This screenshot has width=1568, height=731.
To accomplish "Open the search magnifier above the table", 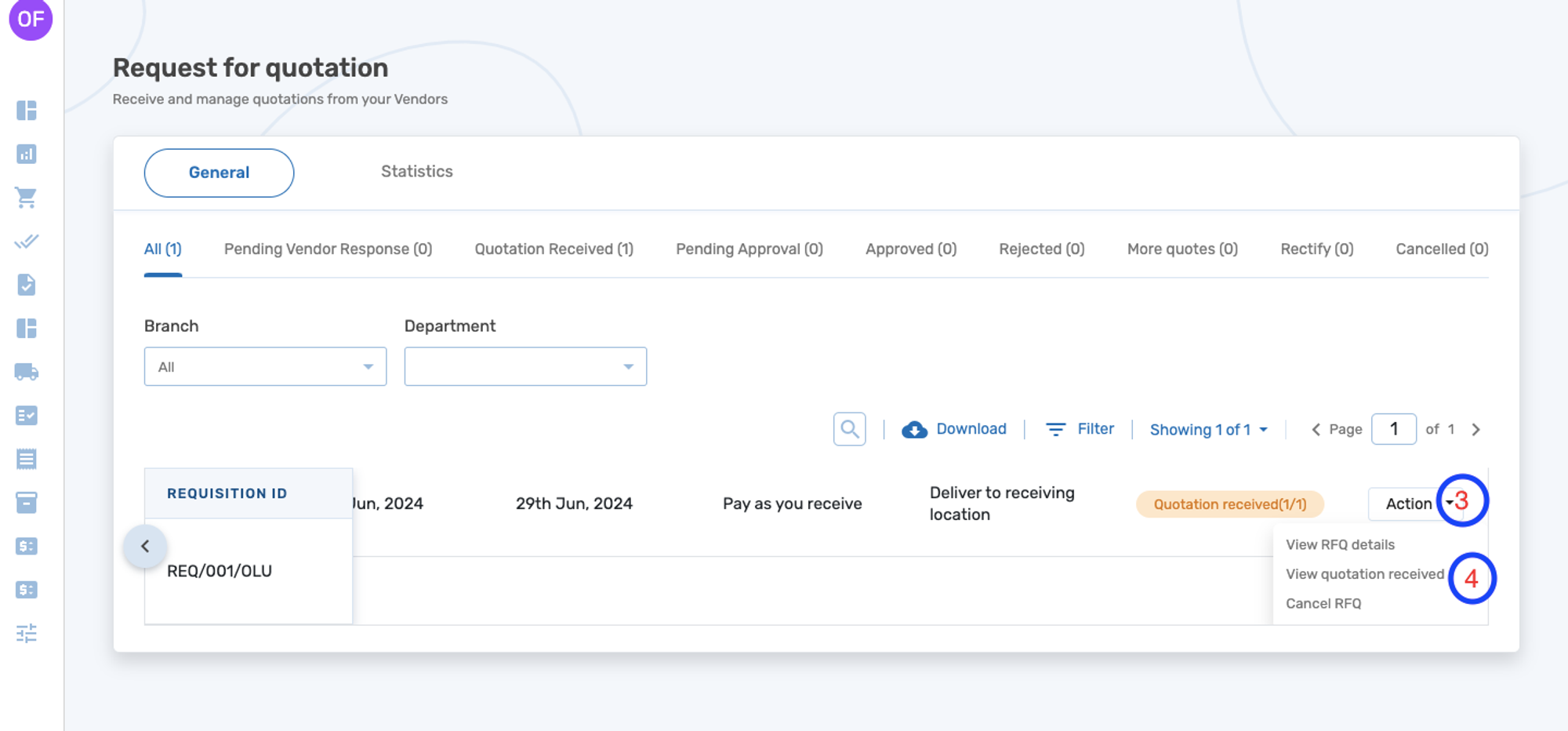I will click(849, 429).
